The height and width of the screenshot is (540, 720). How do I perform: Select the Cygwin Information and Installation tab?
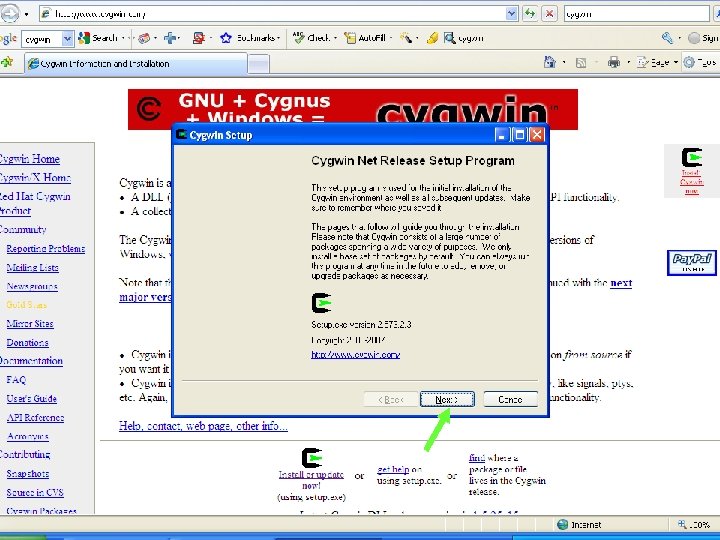pyautogui.click(x=136, y=63)
